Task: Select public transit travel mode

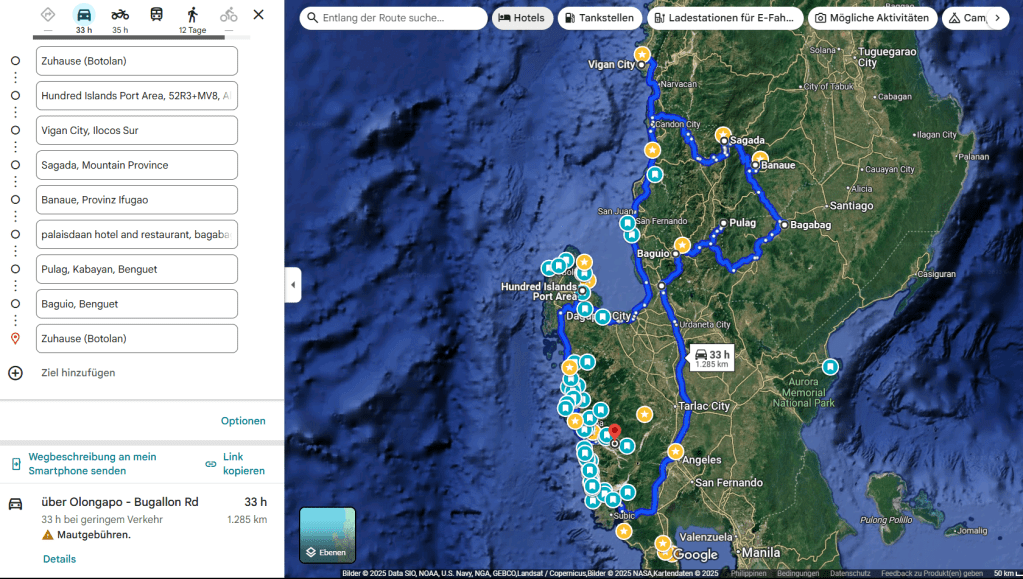Action: click(157, 15)
